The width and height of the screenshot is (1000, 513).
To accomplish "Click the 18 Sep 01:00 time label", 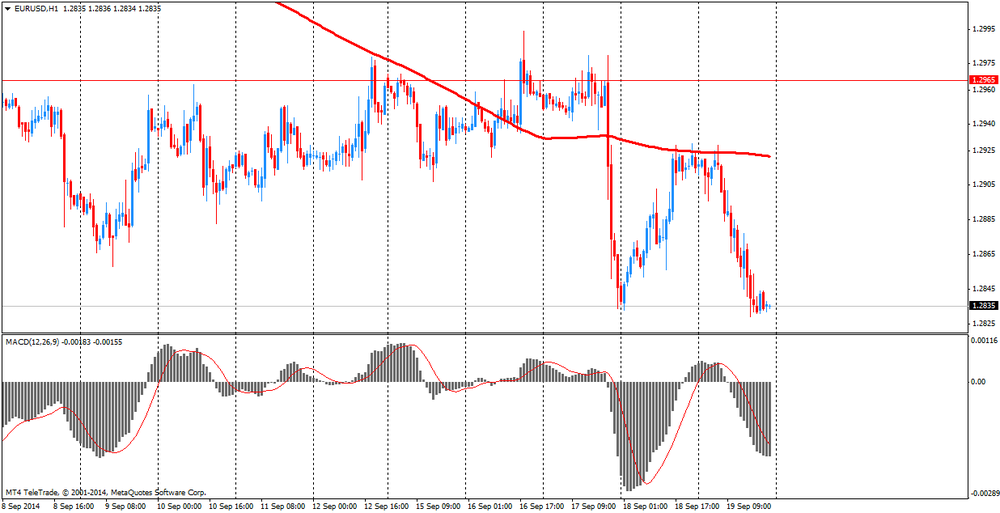I will 646,507.
